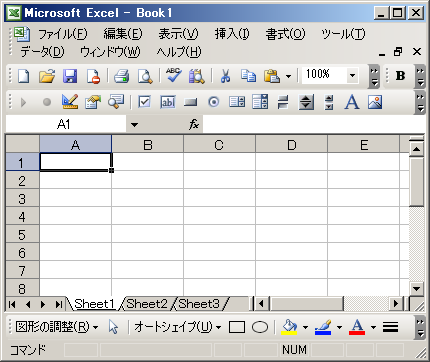
Task: Open the 編集(E) menu
Action: click(x=123, y=34)
